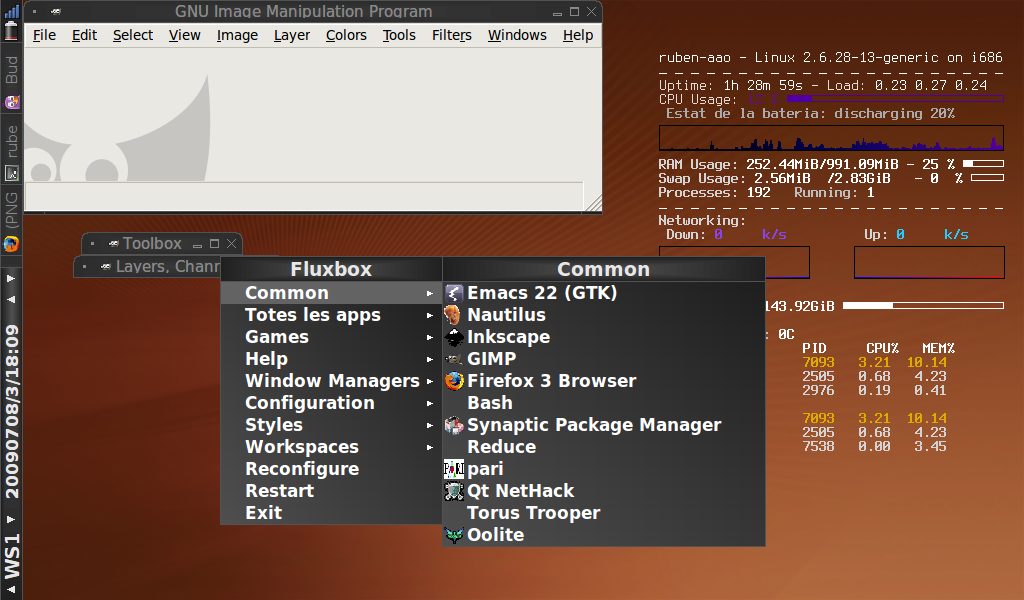Screen dimensions: 1024x600
Task: Choose Exit in Fluxbox menu
Action: (x=332, y=513)
